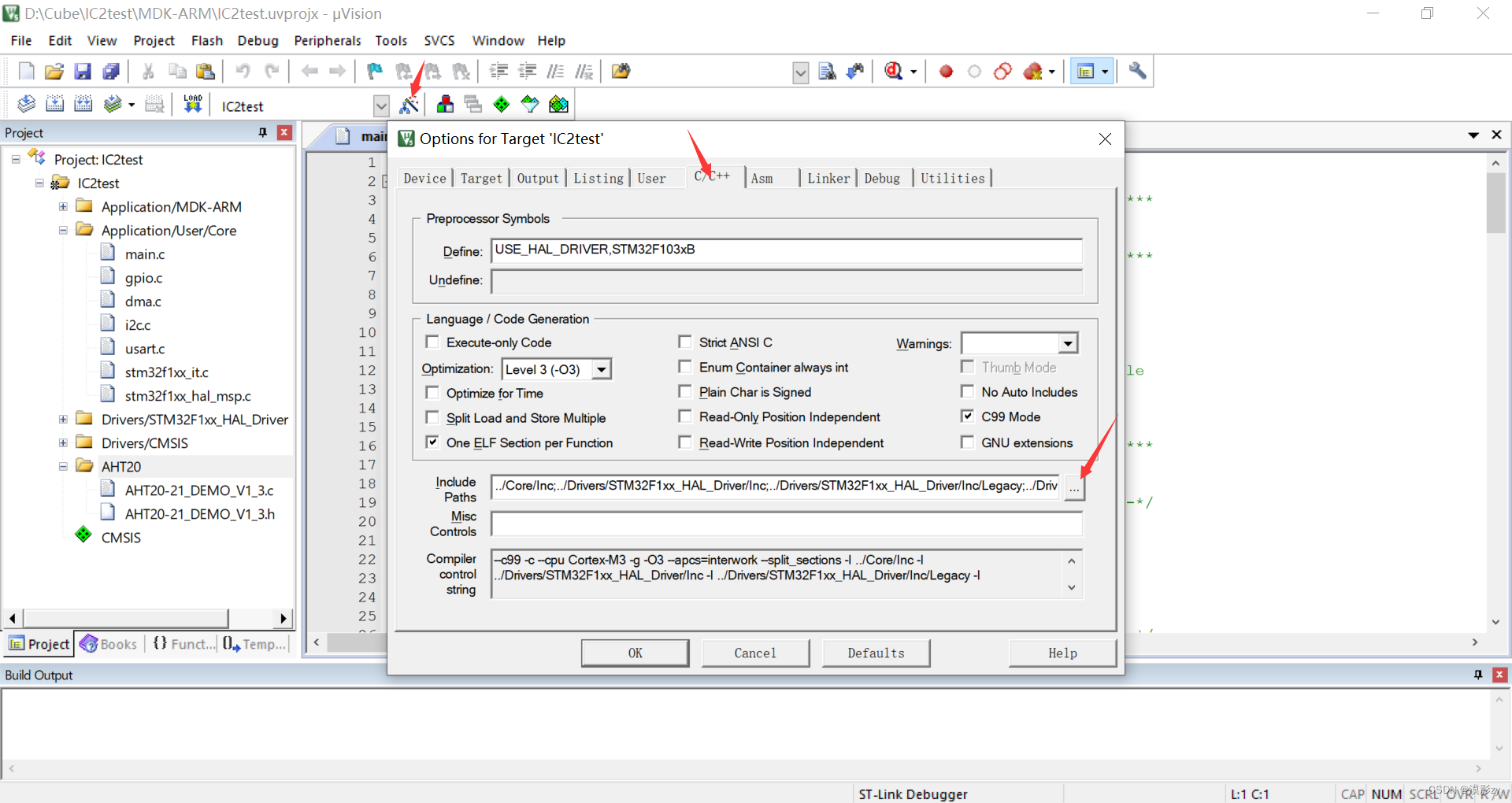This screenshot has width=1512, height=803.
Task: Open the debug windows toolbar dropdown arrow
Action: pos(1105,72)
